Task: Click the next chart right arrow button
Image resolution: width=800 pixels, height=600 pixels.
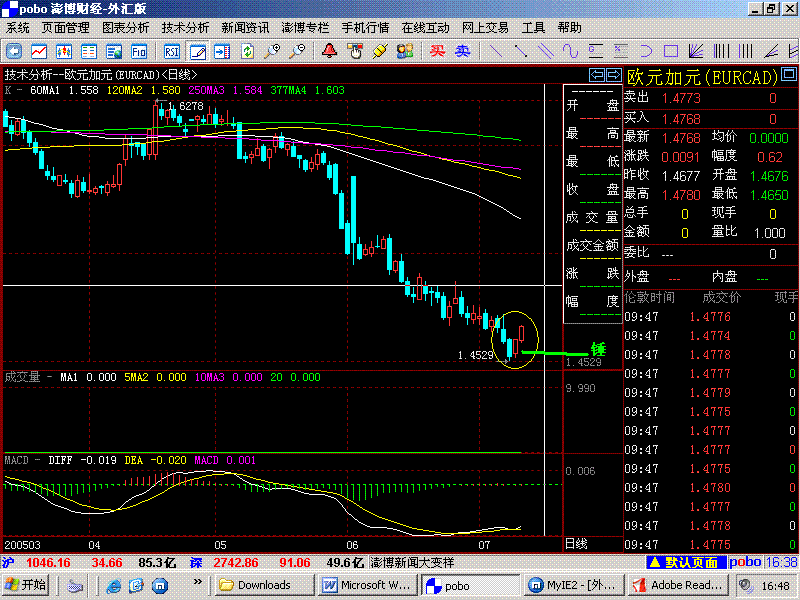Action: [x=613, y=75]
